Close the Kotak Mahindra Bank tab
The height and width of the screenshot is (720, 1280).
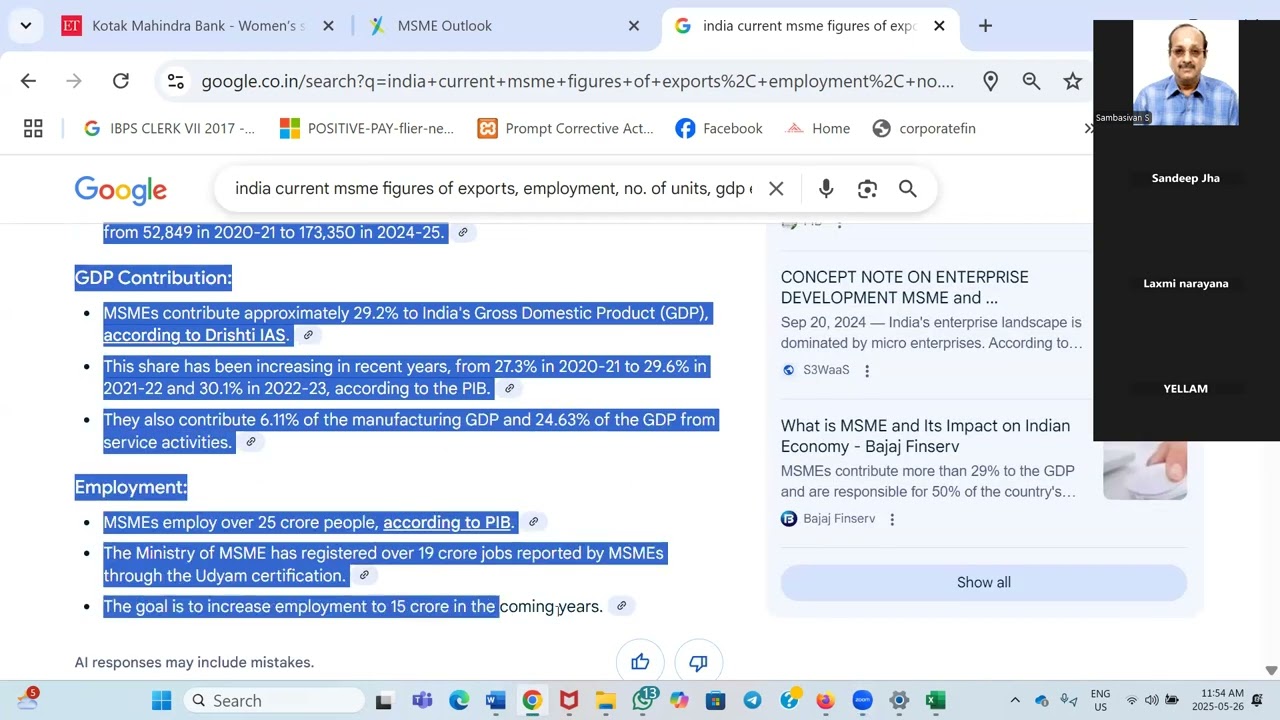pos(328,26)
